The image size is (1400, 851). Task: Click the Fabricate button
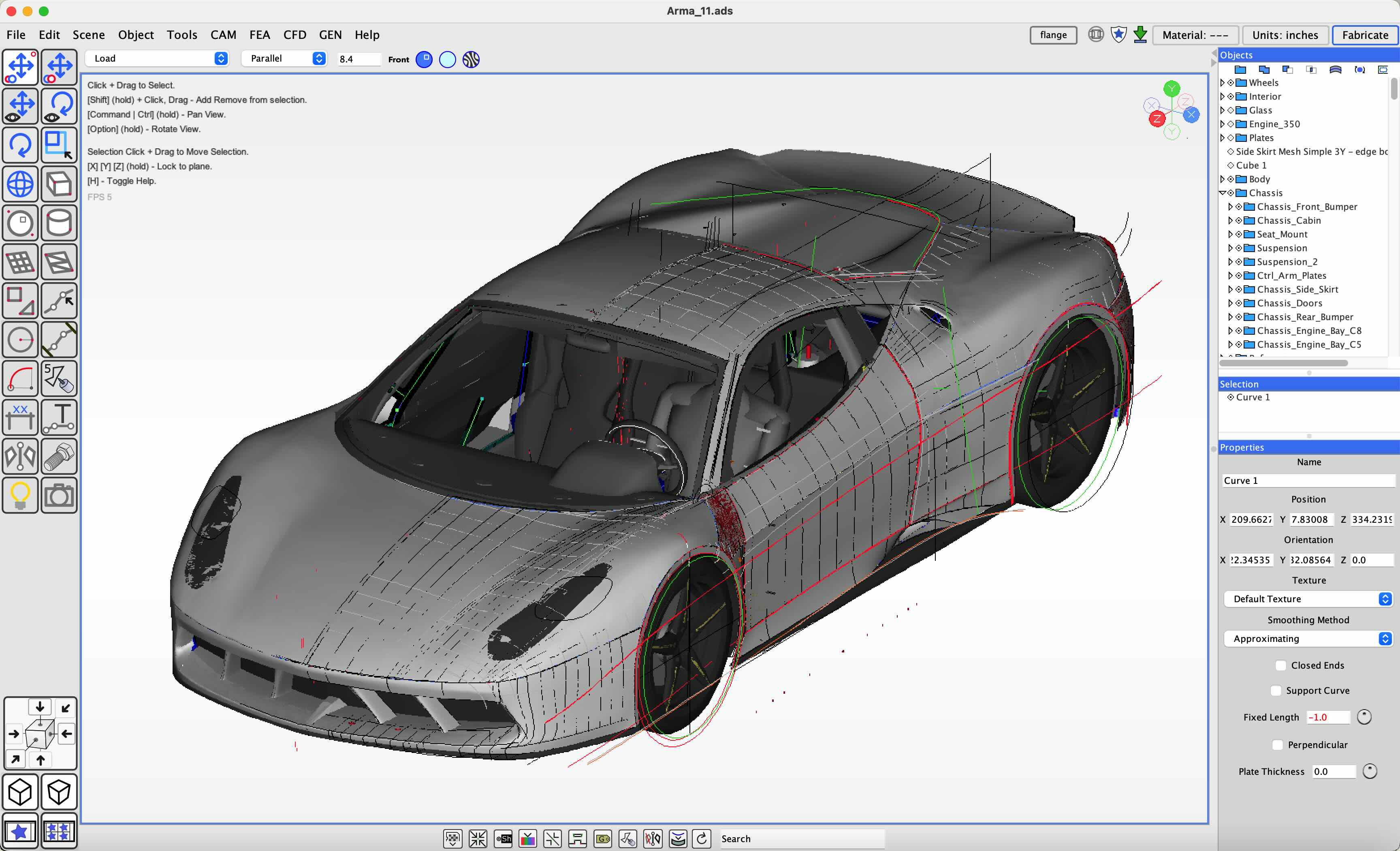coord(1365,35)
